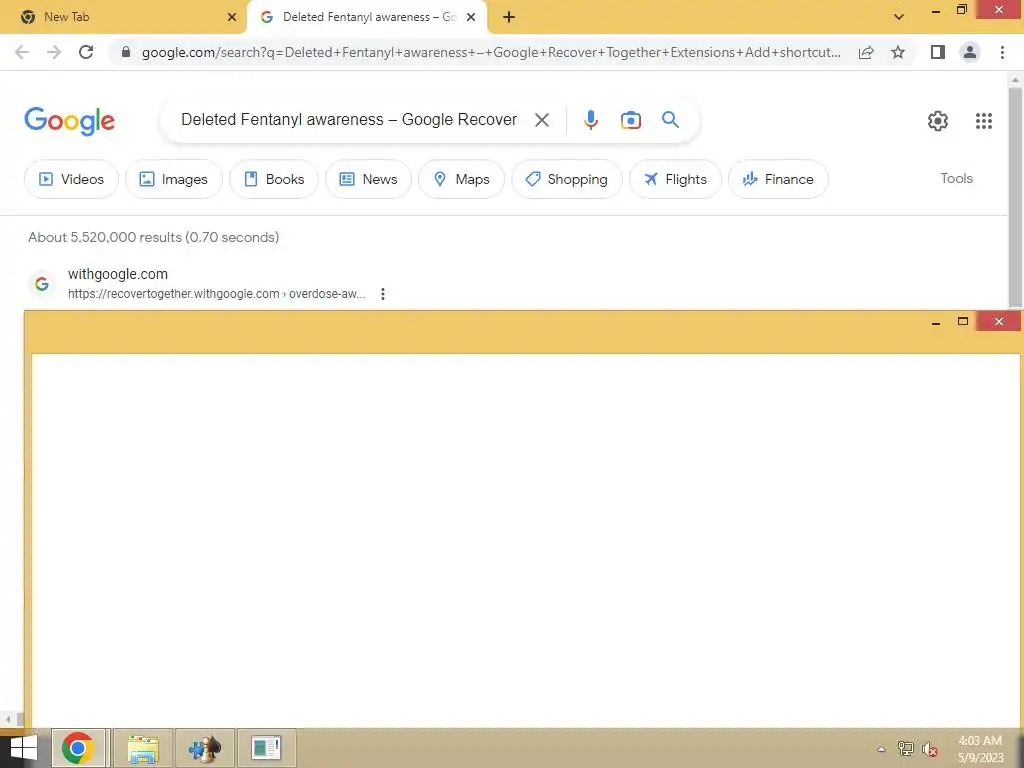
Task: View site information via the lock icon
Action: [x=126, y=52]
